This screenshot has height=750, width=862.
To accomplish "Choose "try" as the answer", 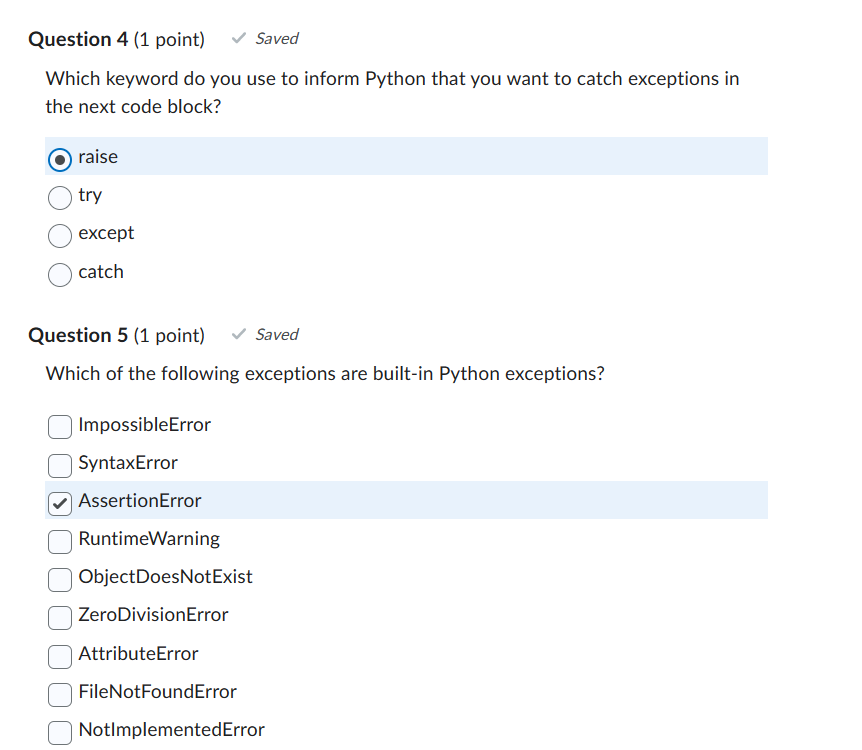I will pos(59,198).
